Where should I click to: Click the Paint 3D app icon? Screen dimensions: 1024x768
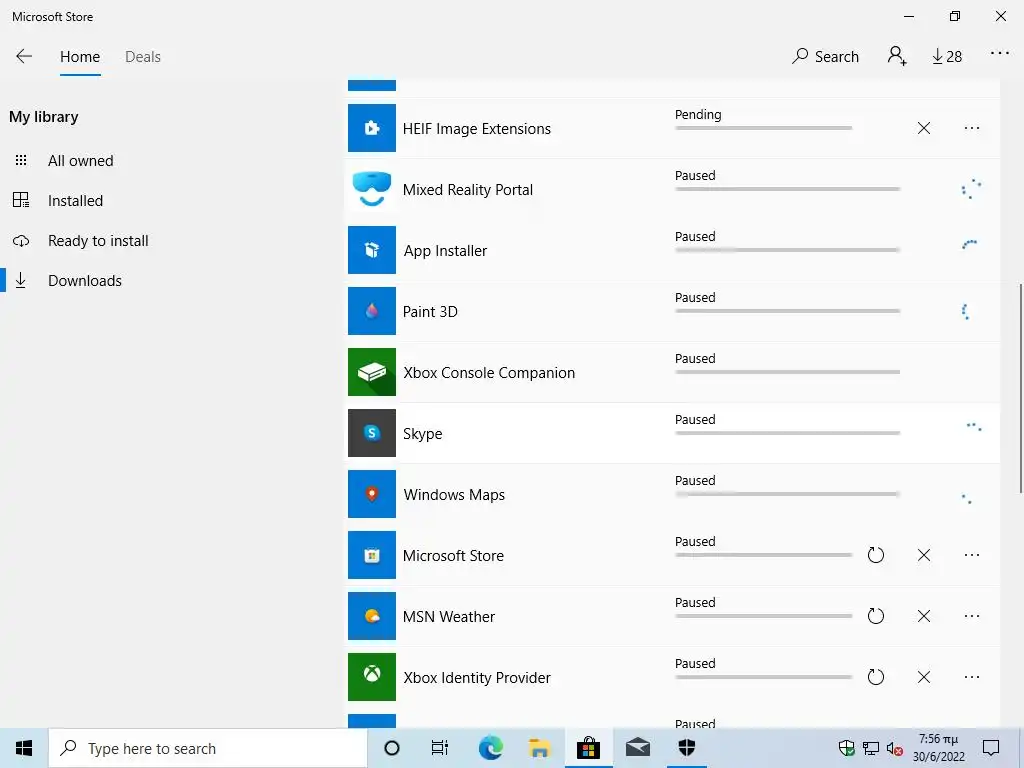pos(372,311)
